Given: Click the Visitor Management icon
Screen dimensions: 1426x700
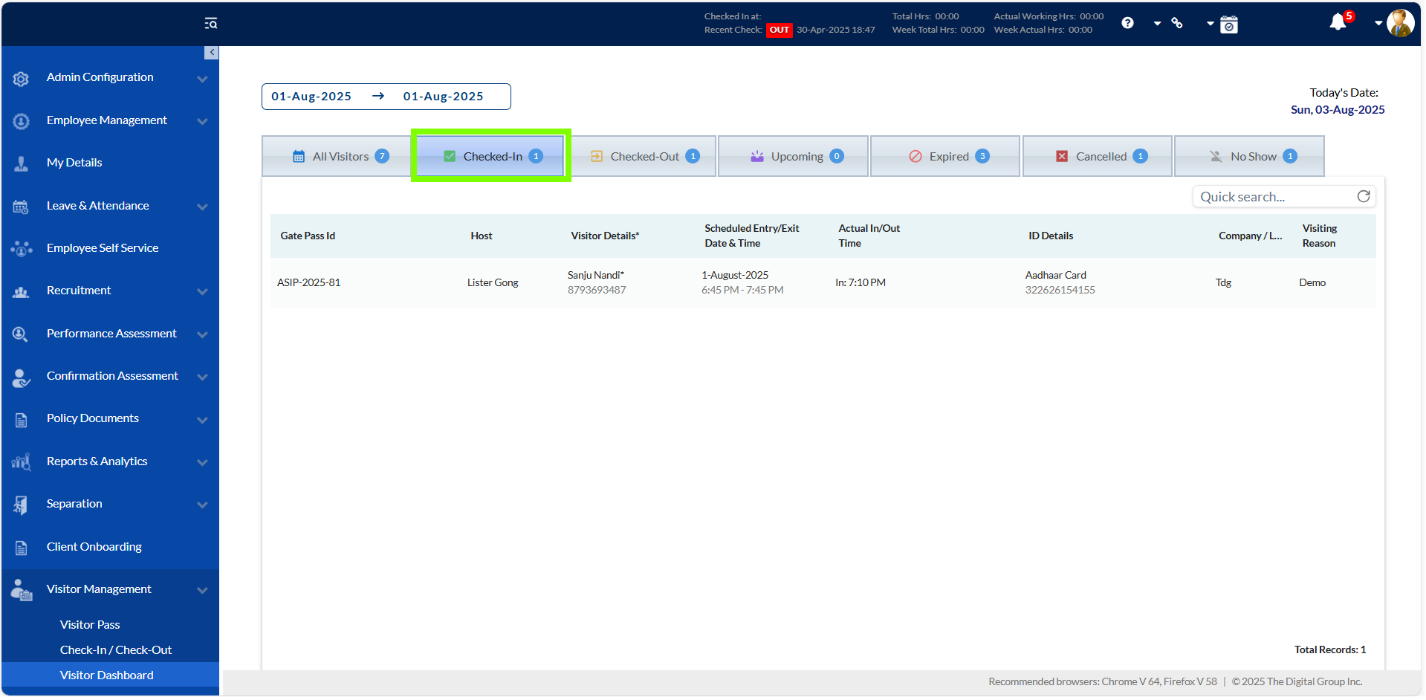Looking at the screenshot, I should tap(21, 590).
